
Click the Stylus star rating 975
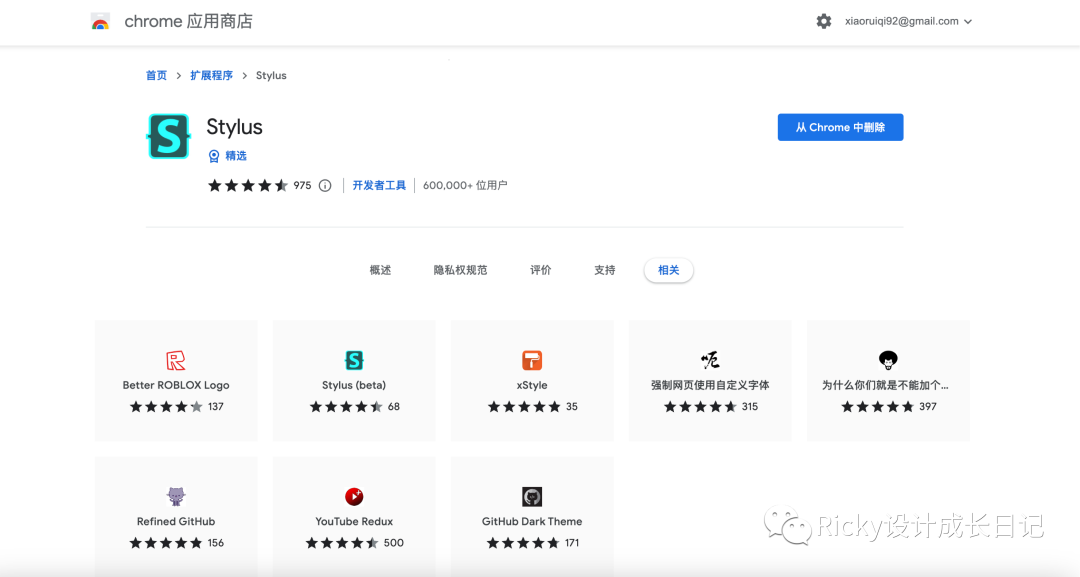[260, 185]
